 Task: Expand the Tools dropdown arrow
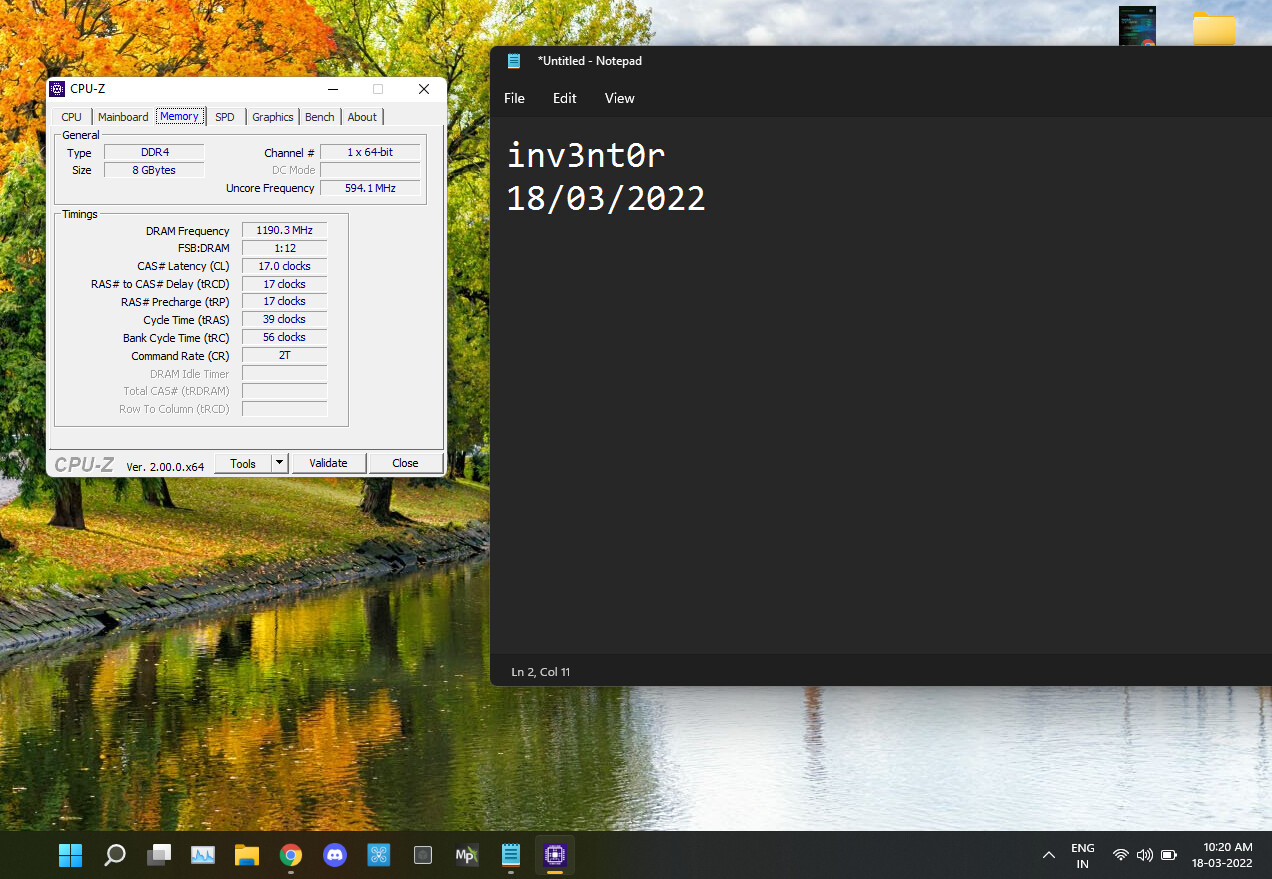(x=280, y=463)
